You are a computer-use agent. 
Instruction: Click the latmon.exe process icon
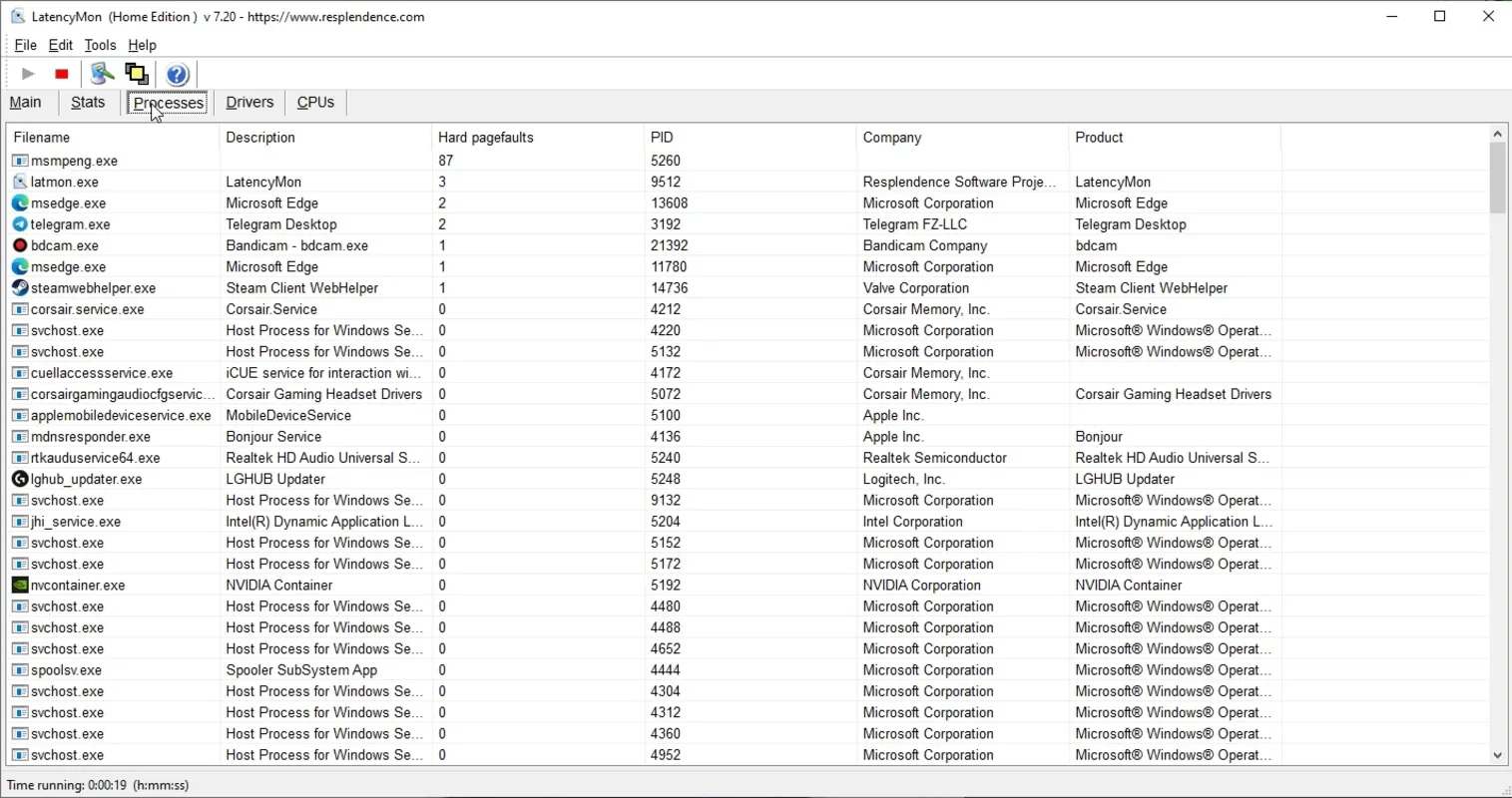tap(20, 182)
